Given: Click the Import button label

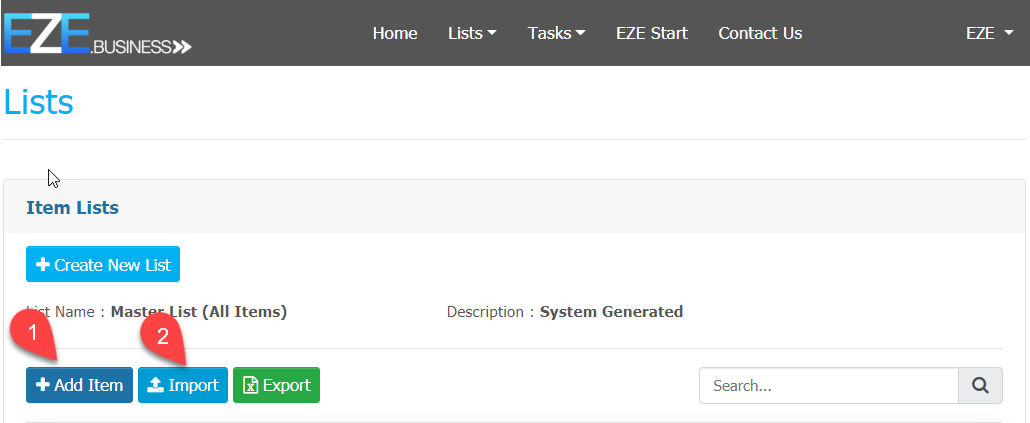Looking at the screenshot, I should (x=193, y=385).
